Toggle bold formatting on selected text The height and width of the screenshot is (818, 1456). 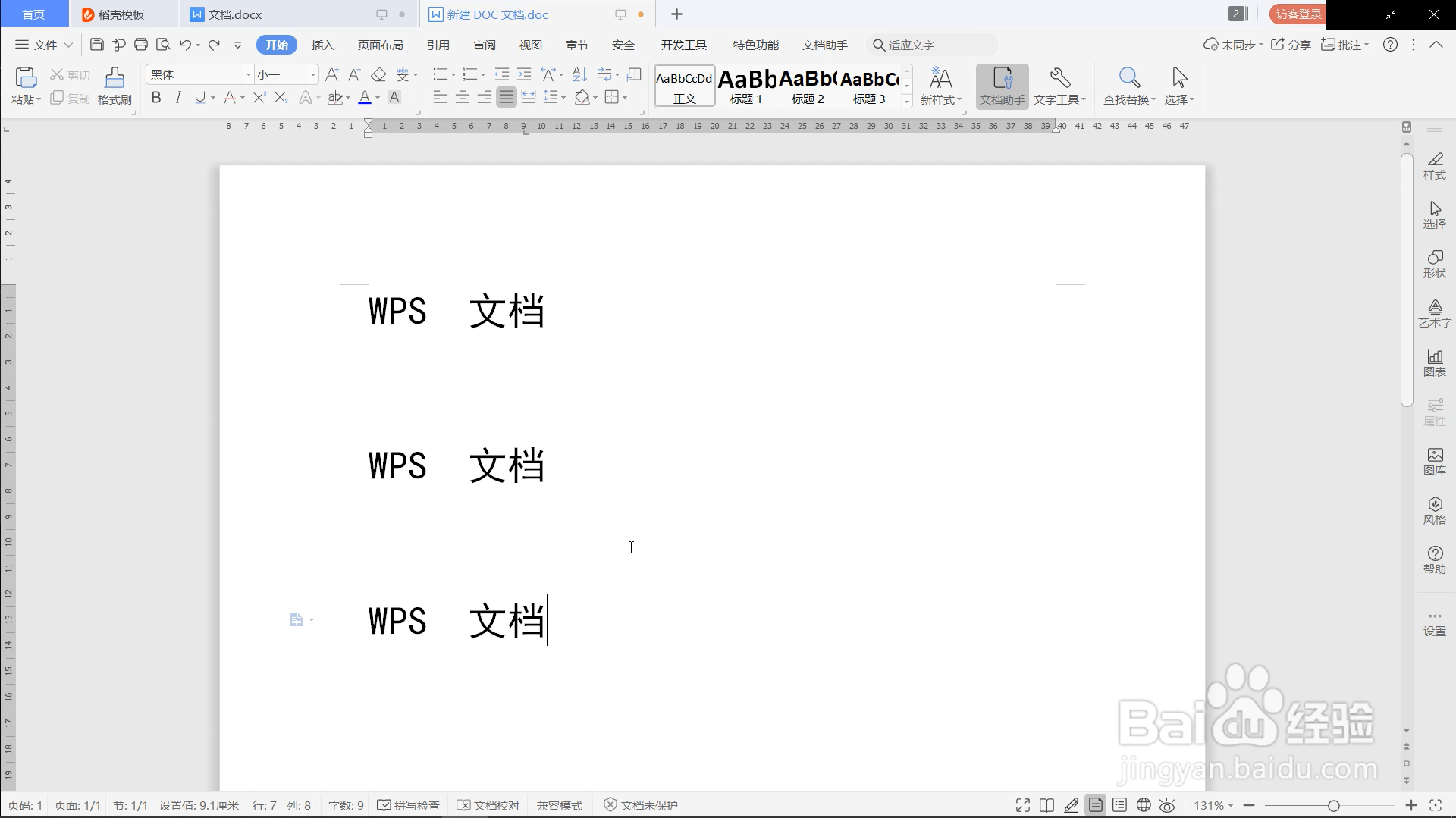coord(156,97)
